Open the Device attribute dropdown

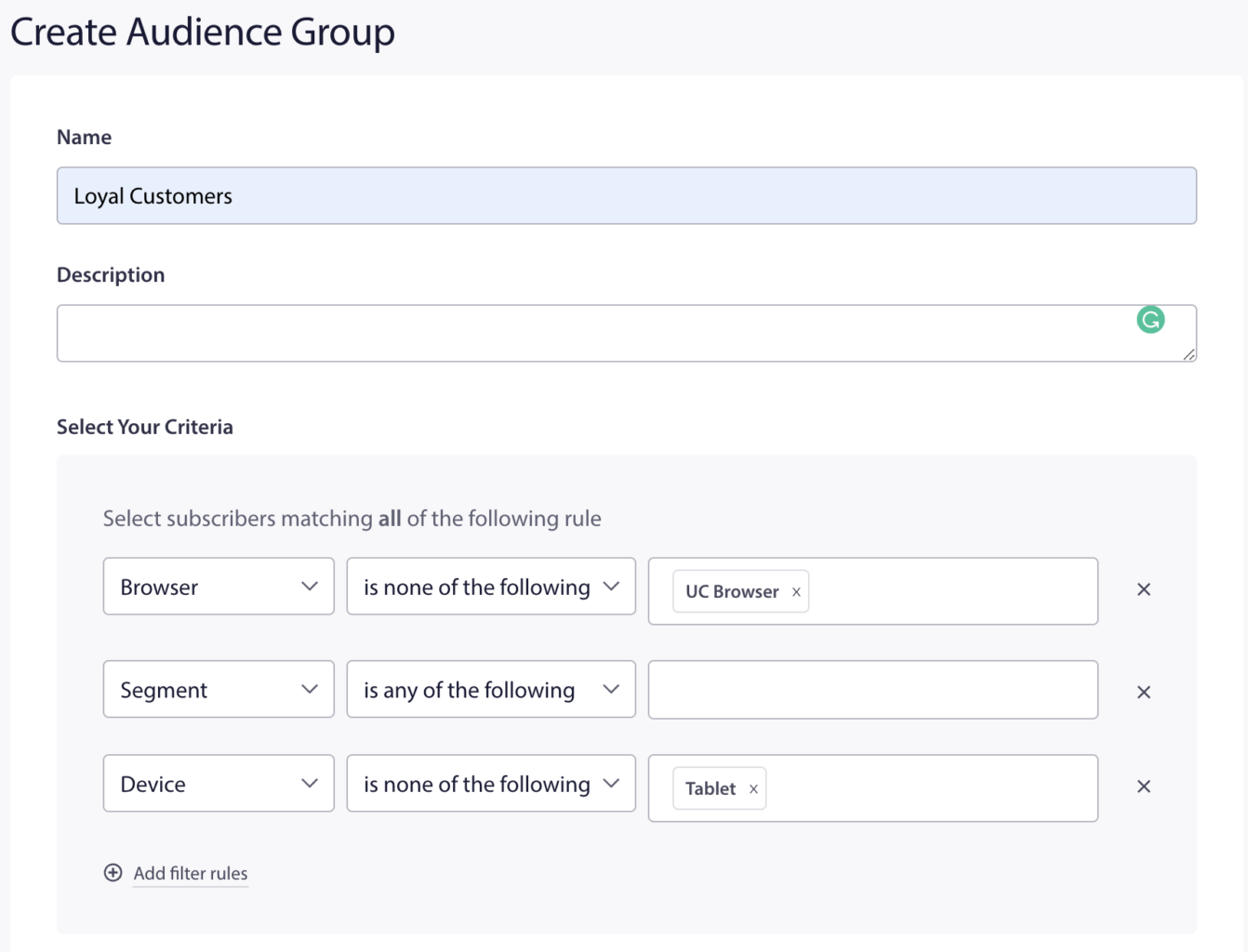[219, 784]
